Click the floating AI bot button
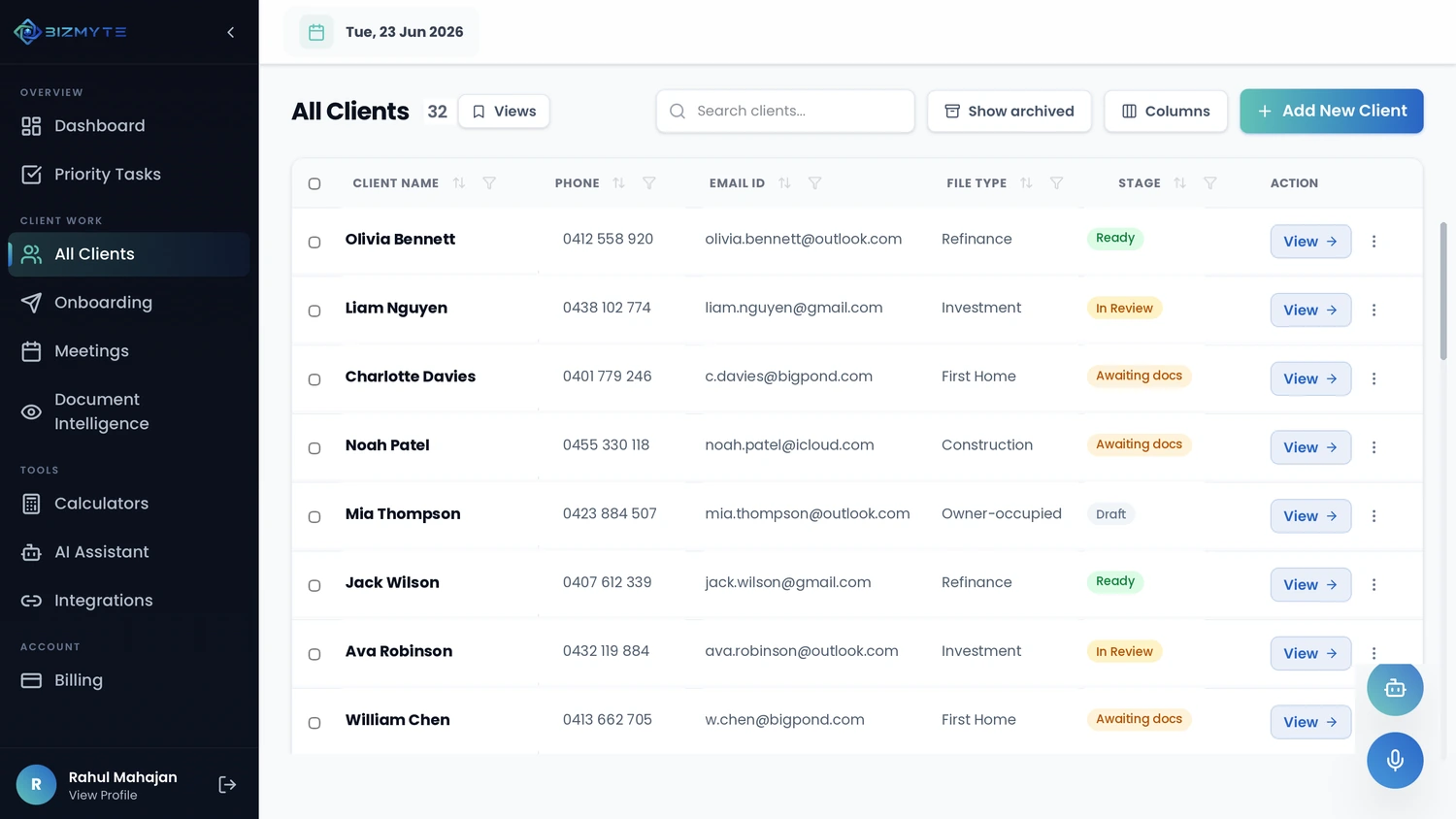 1395,688
